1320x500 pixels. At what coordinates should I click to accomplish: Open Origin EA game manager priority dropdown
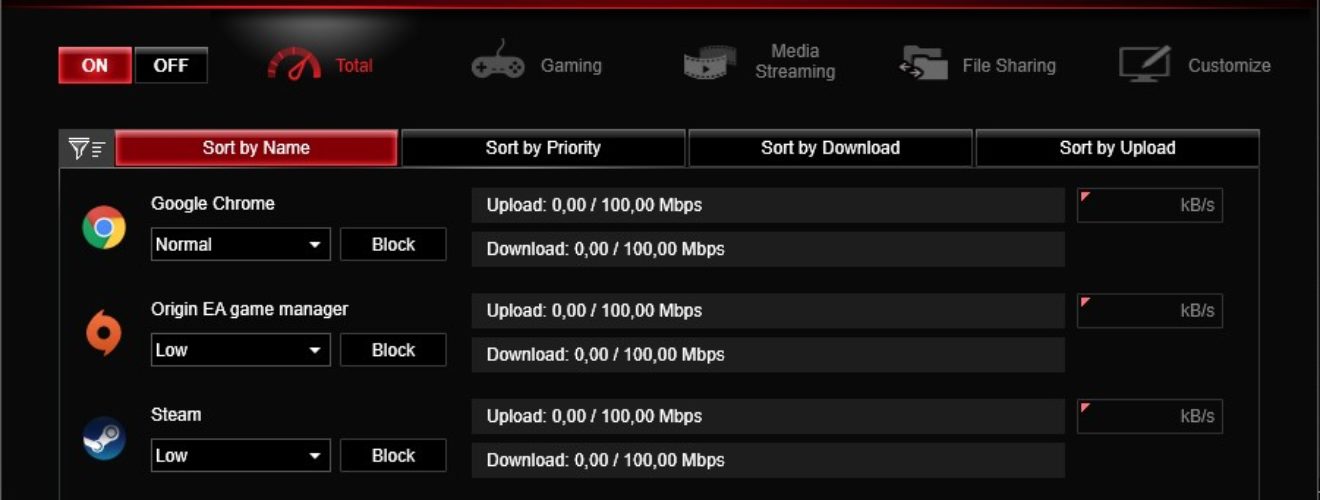(241, 350)
